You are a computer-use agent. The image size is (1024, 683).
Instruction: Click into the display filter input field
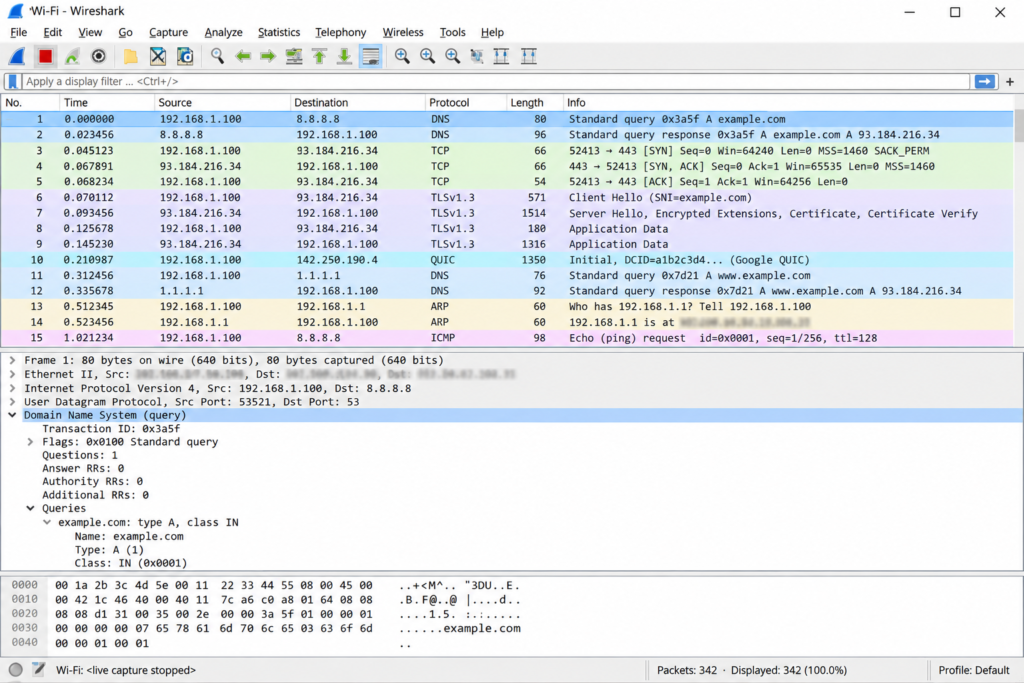coord(496,82)
